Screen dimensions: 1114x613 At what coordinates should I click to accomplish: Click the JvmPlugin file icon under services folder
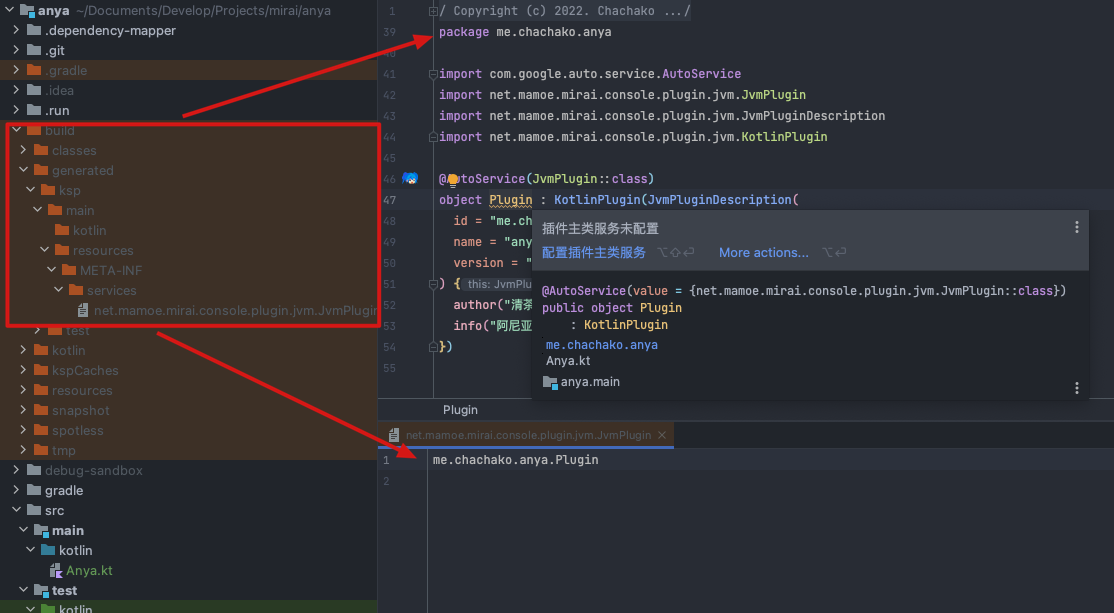click(81, 310)
